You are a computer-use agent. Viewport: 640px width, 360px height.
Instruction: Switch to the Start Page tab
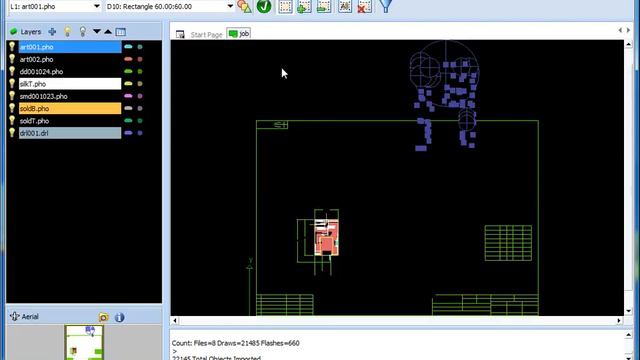pos(206,35)
